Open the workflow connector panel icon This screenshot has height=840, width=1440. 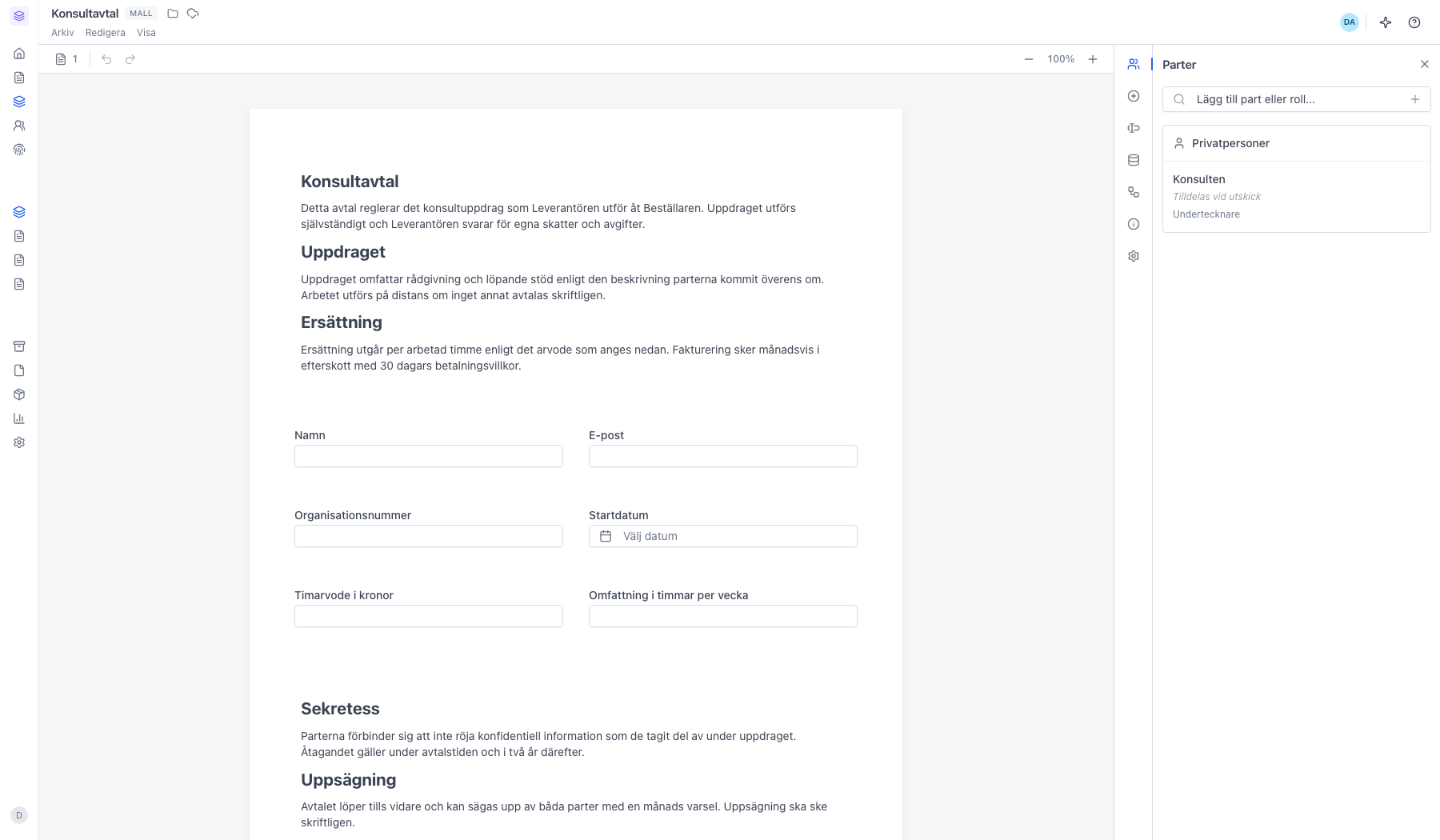1134,192
